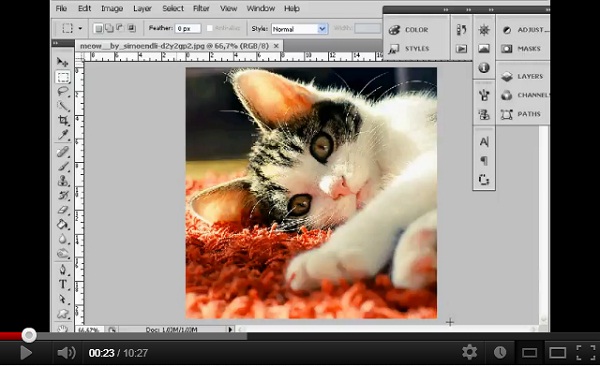The height and width of the screenshot is (366, 600).
Task: Select the Sponge tool
Action: point(63,253)
